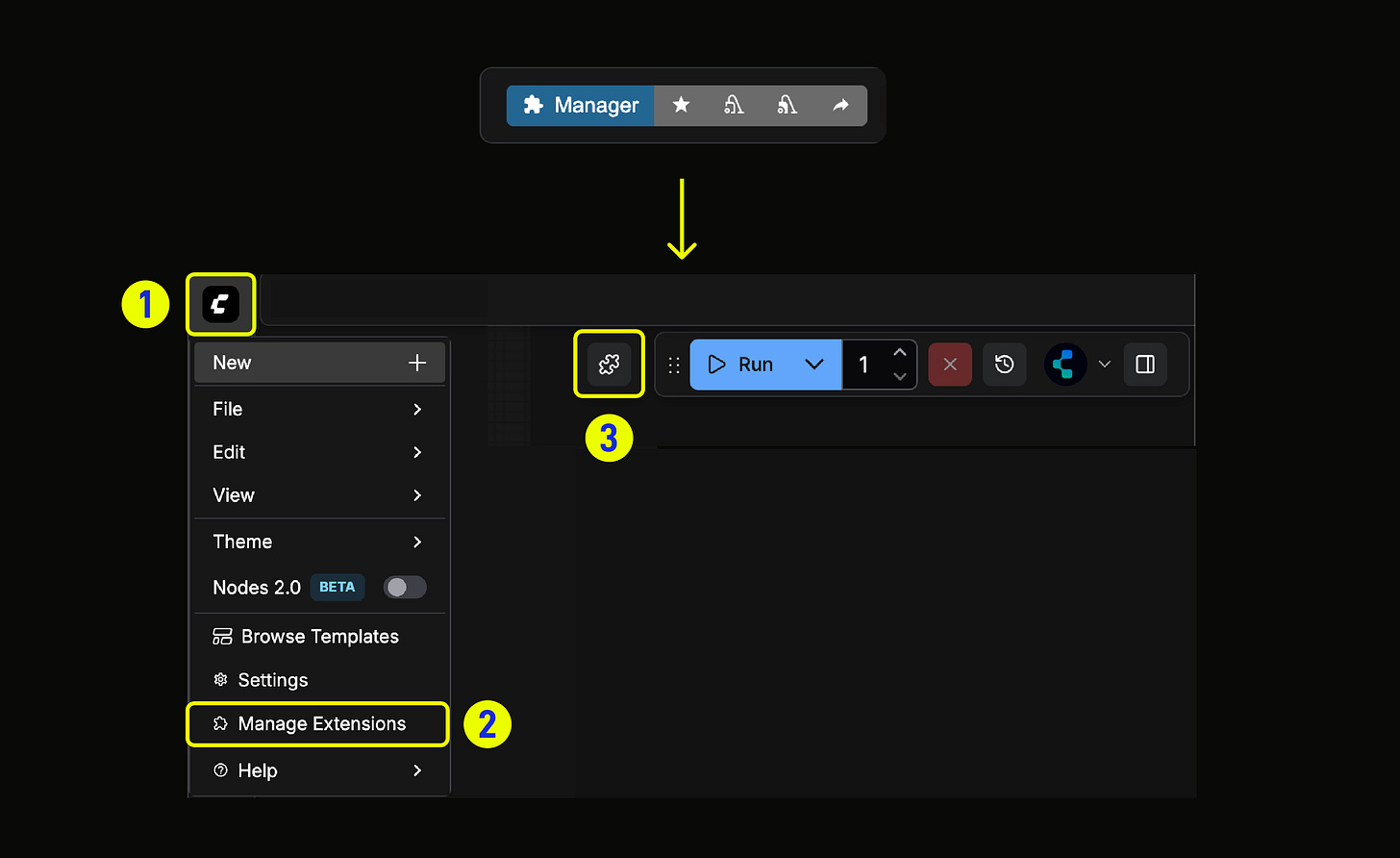Click the Browse Templates layout icon
This screenshot has width=1400, height=858.
click(x=222, y=637)
